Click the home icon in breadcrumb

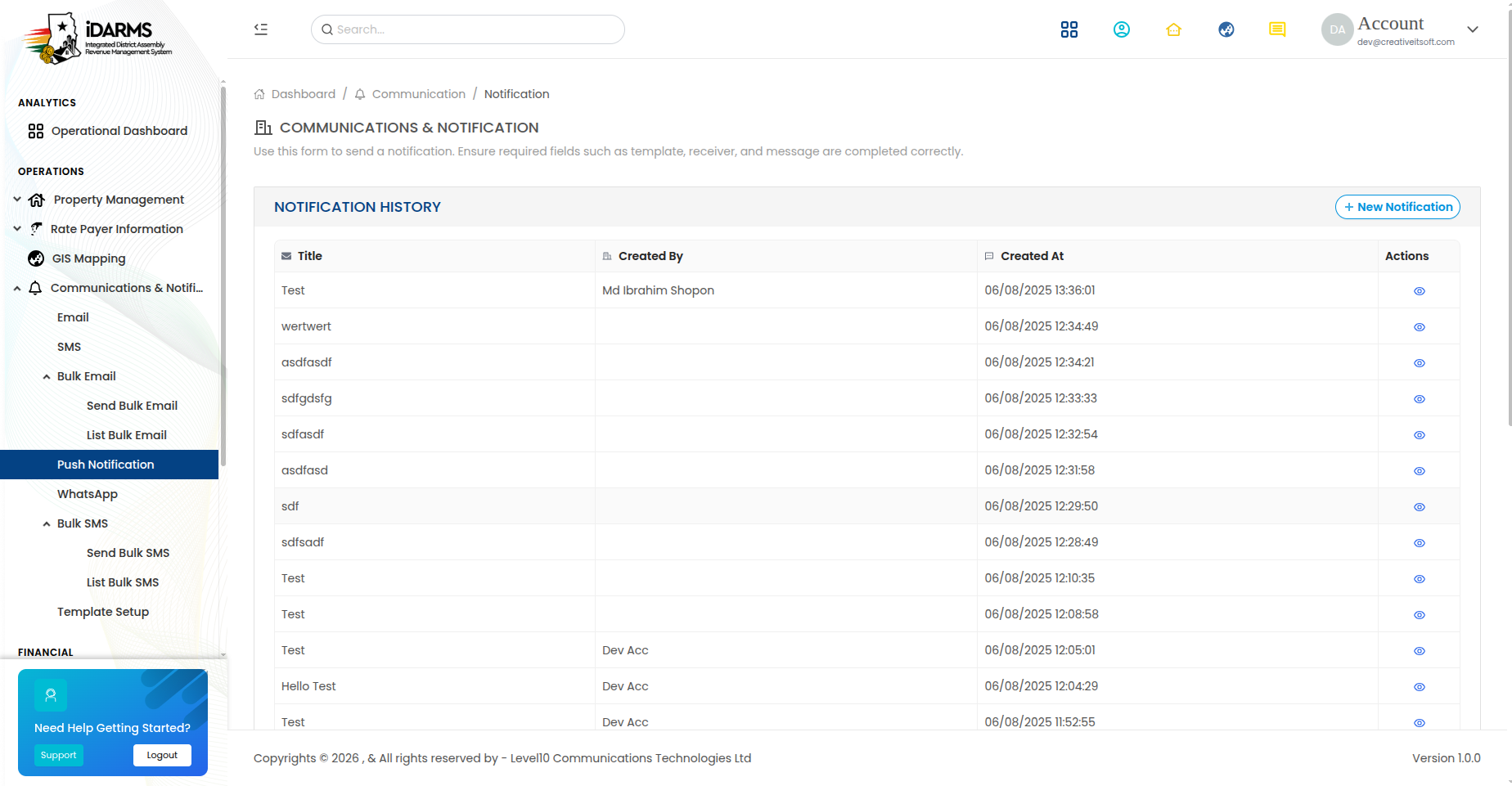pyautogui.click(x=259, y=94)
